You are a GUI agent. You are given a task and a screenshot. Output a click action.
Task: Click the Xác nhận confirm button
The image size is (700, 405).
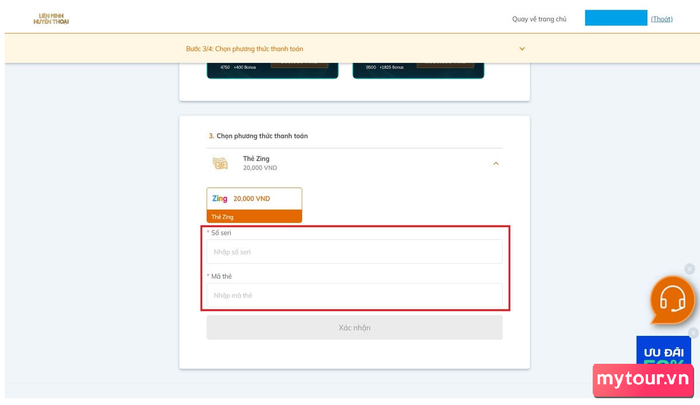(x=354, y=327)
